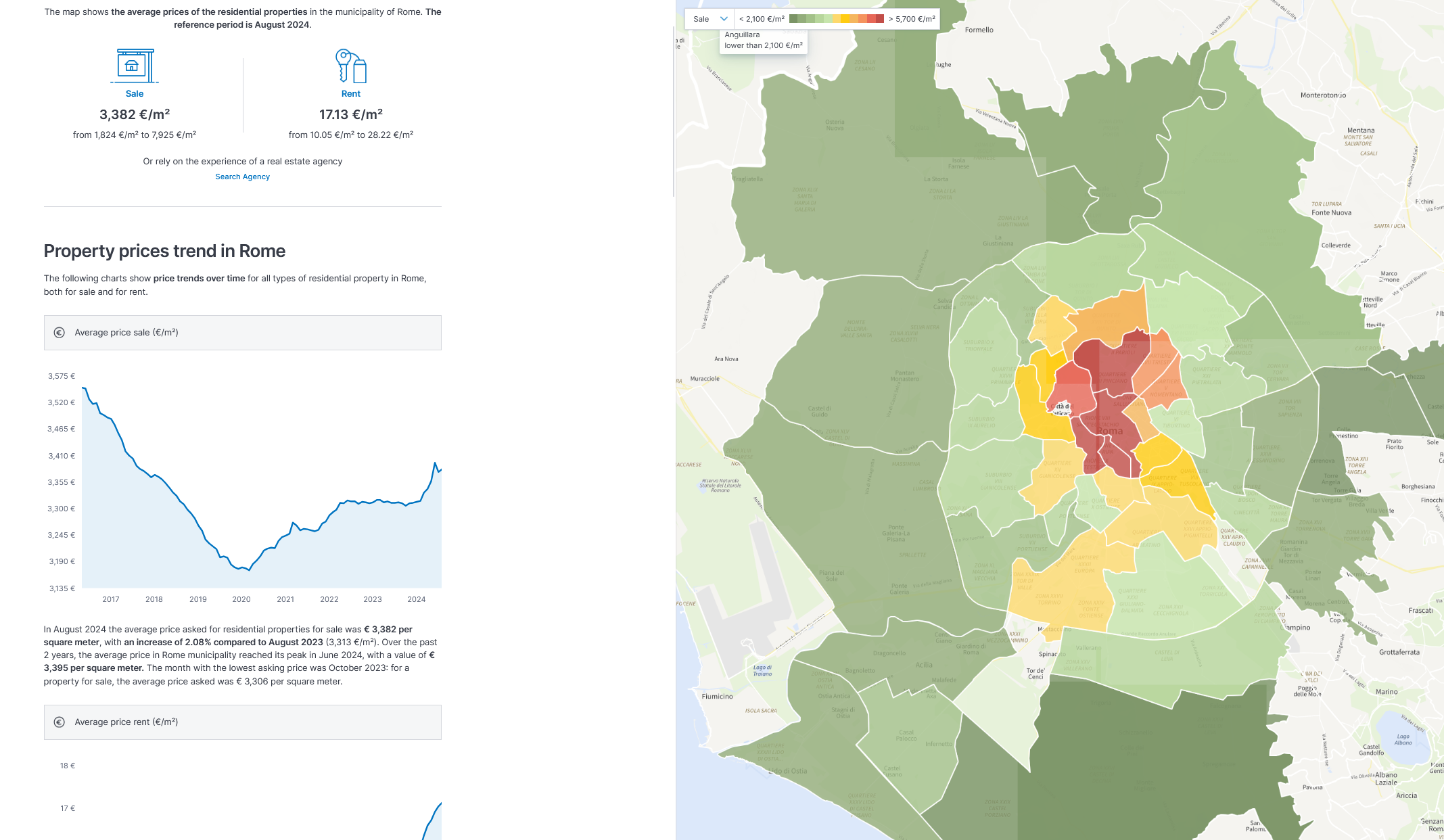Image resolution: width=1444 pixels, height=840 pixels.
Task: Open the Search Agency link
Action: point(242,177)
